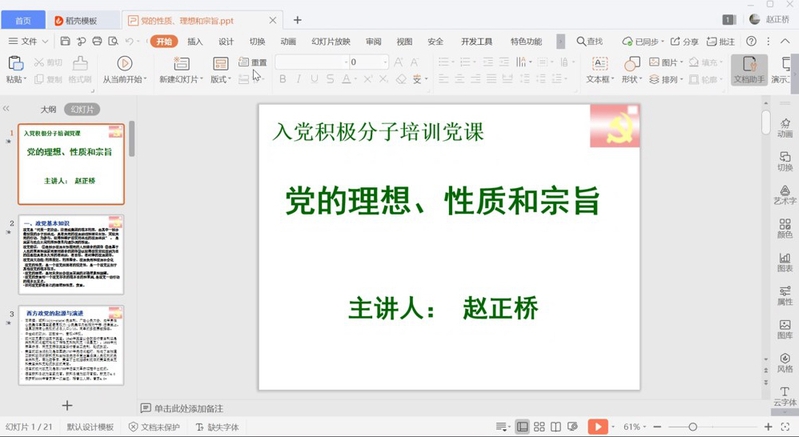
Task: Switch to 幻灯片 thumbnail view
Action: coord(82,109)
